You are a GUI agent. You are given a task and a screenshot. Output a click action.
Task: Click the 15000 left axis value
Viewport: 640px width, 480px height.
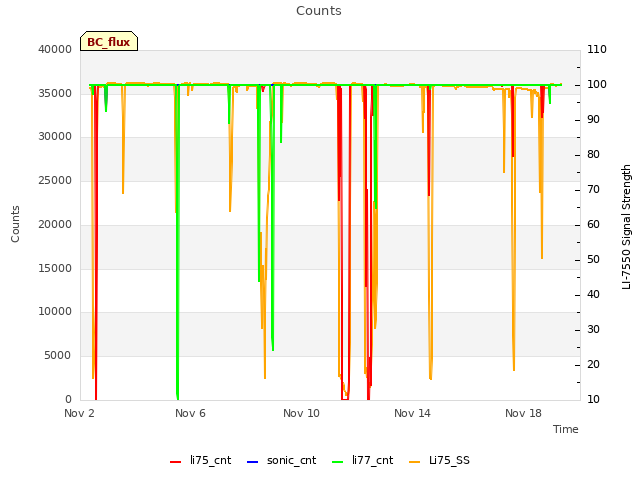55,268
